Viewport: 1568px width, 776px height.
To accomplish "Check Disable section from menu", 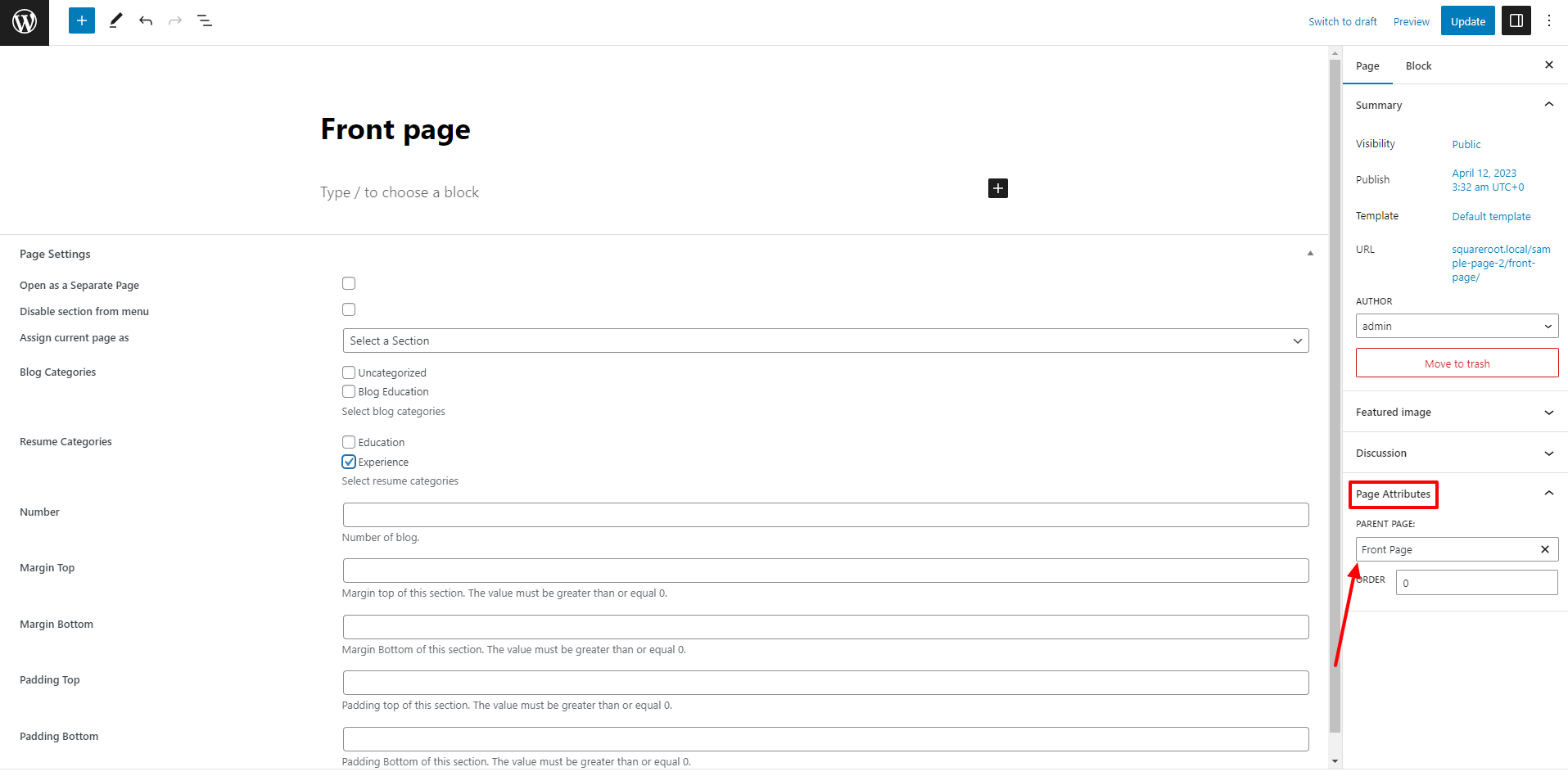I will [x=349, y=309].
